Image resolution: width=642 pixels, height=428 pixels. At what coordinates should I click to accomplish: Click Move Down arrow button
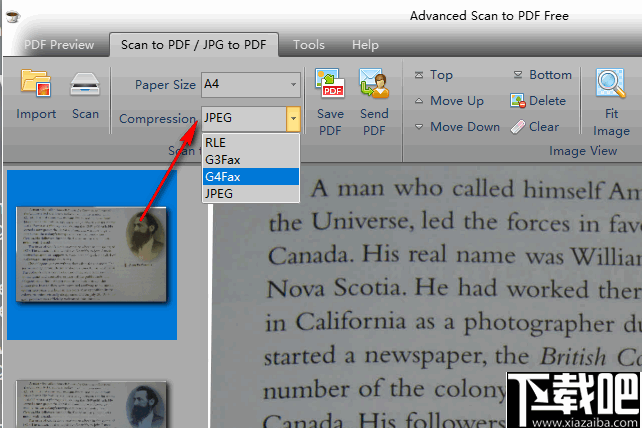[x=457, y=127]
